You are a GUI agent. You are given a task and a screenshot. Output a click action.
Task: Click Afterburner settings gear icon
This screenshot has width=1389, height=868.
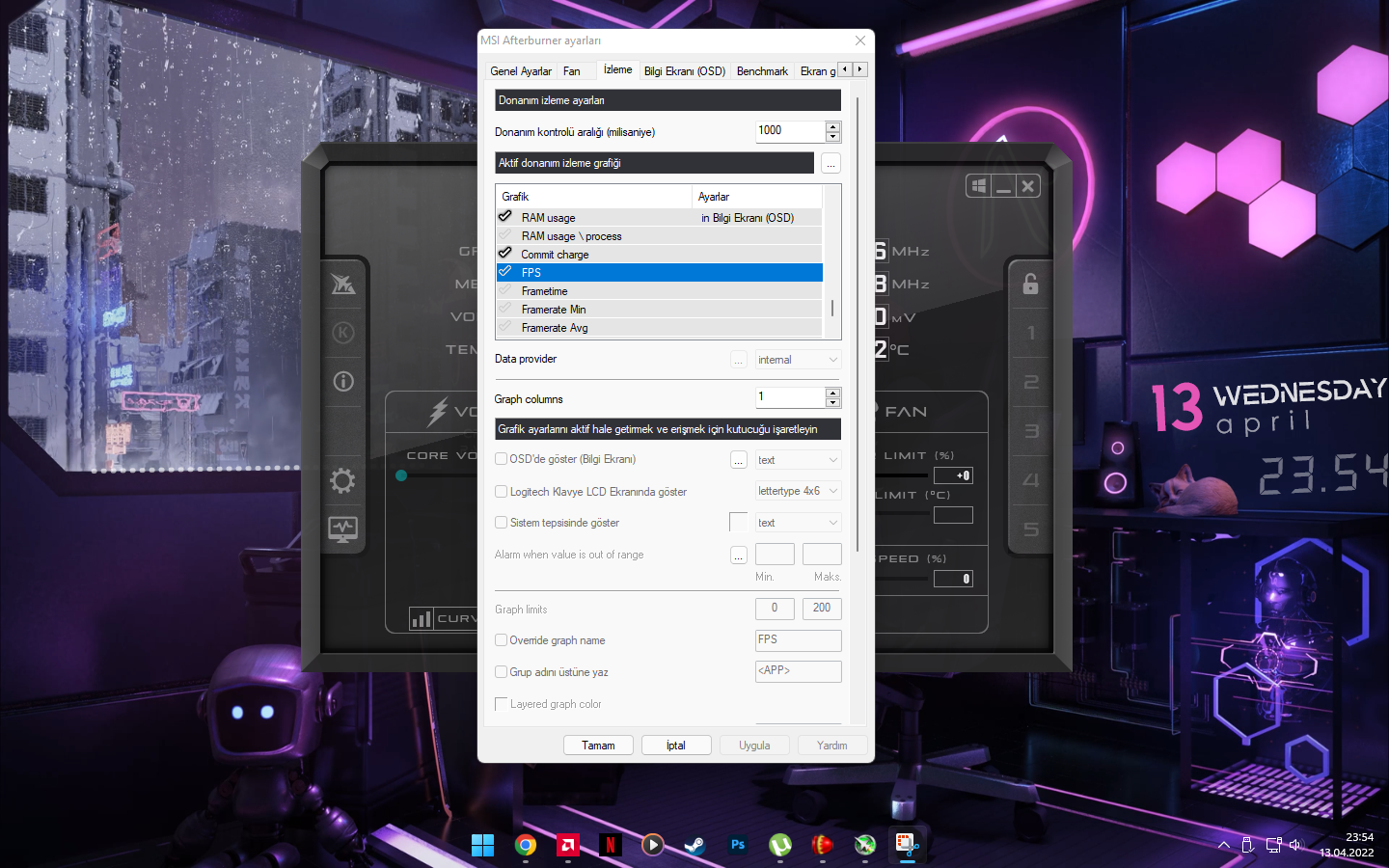click(x=342, y=480)
